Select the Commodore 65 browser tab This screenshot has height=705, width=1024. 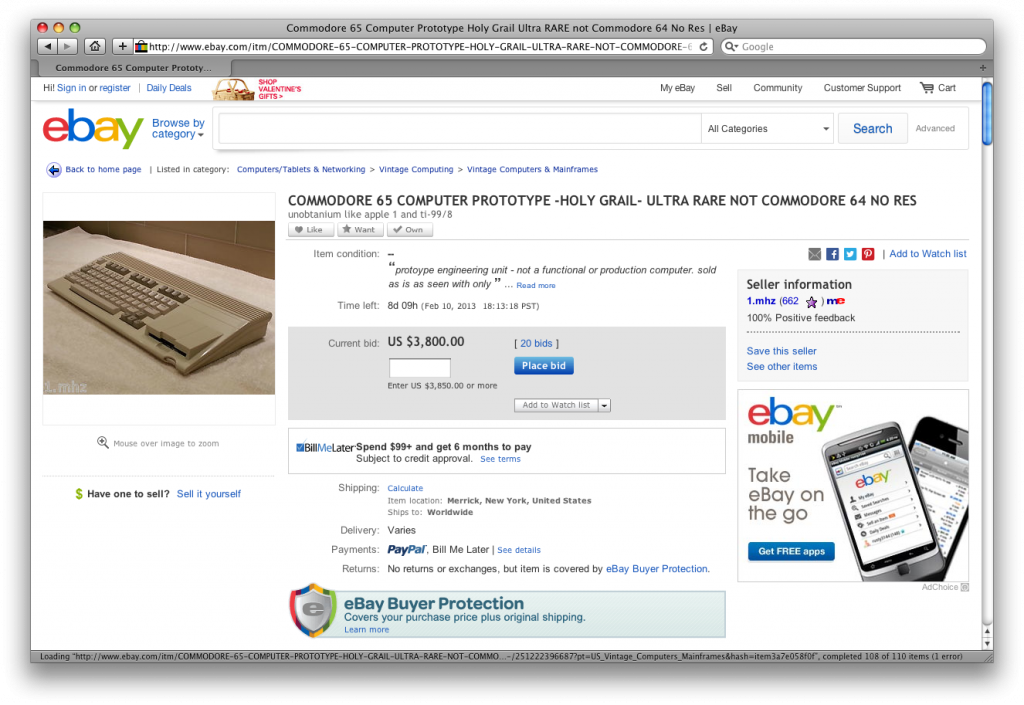(133, 67)
